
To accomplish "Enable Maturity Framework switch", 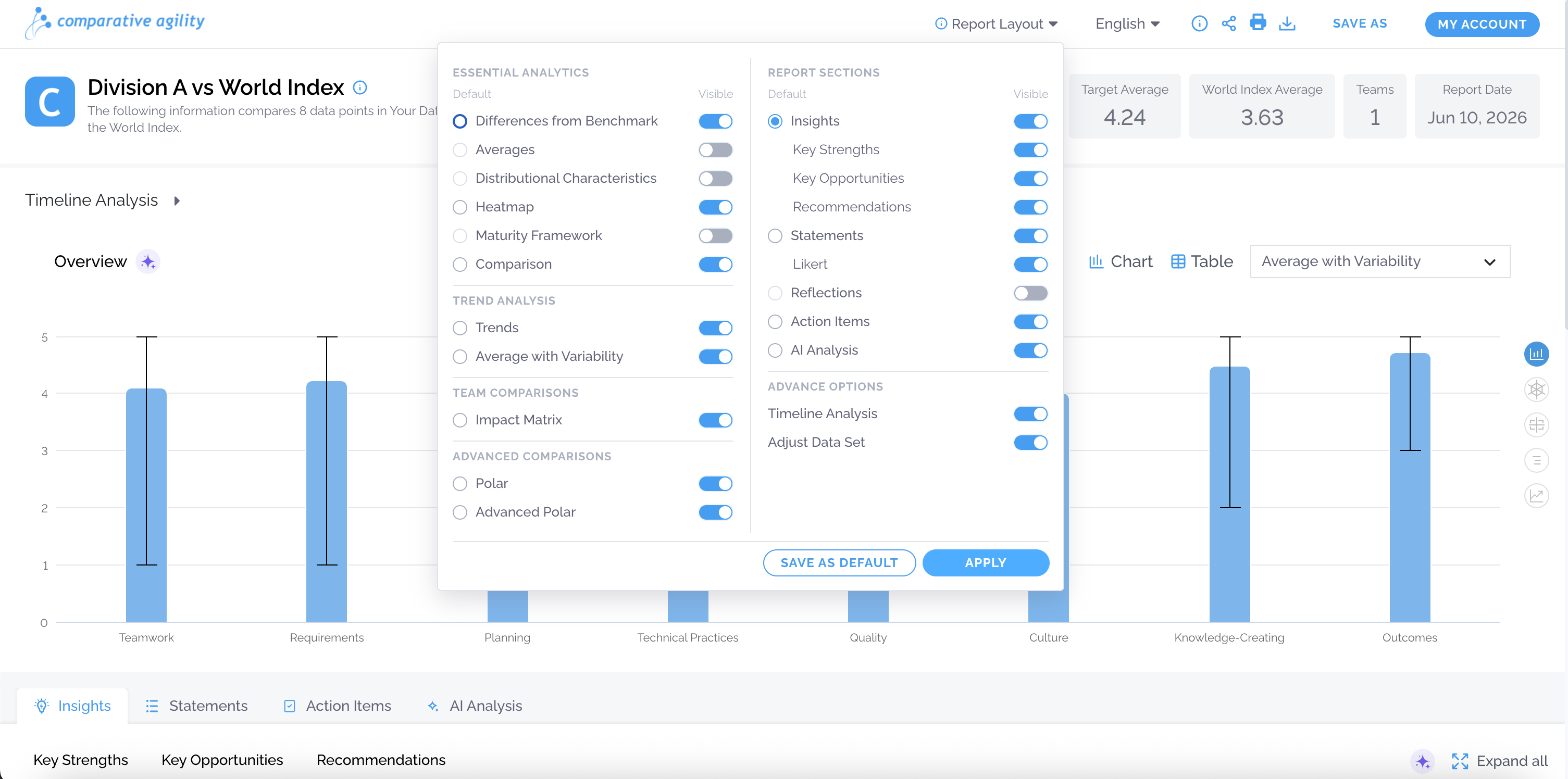I will tap(715, 235).
